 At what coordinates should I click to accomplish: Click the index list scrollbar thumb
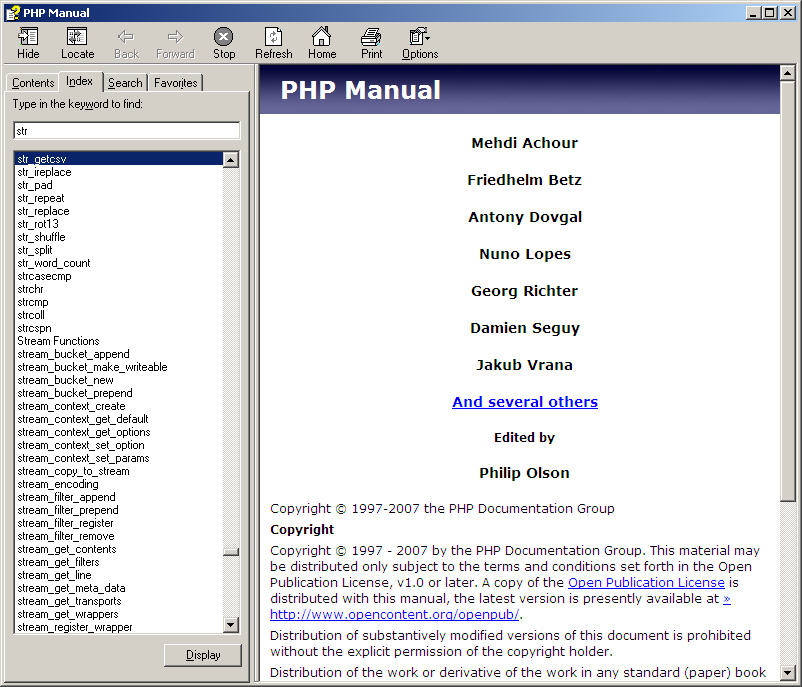click(x=231, y=552)
